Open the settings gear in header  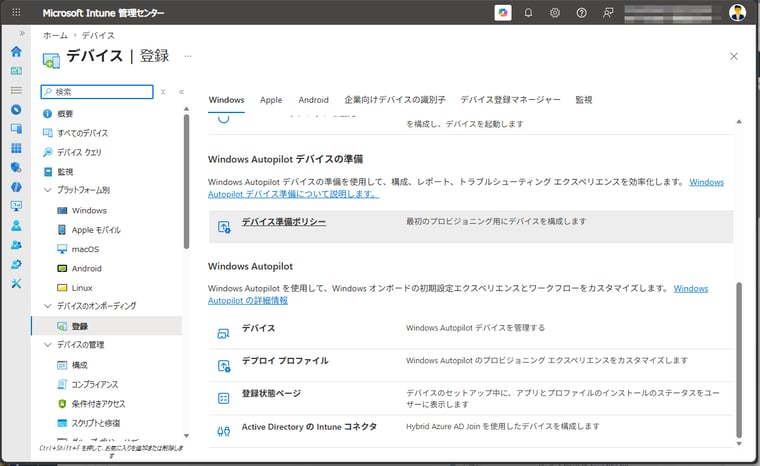(x=554, y=13)
